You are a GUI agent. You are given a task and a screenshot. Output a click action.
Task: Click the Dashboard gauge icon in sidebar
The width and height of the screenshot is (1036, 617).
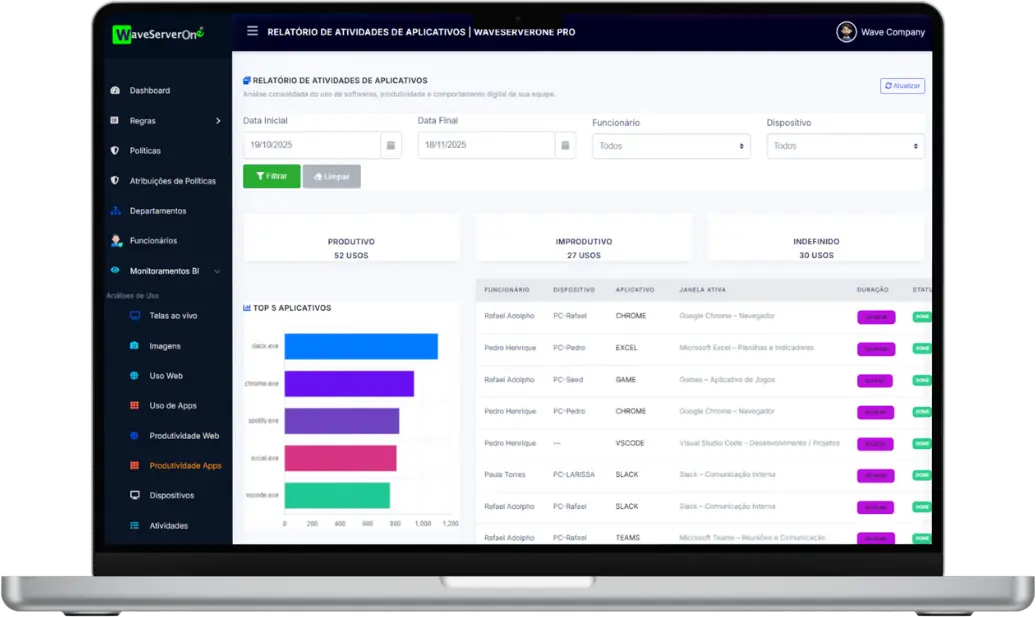[115, 91]
